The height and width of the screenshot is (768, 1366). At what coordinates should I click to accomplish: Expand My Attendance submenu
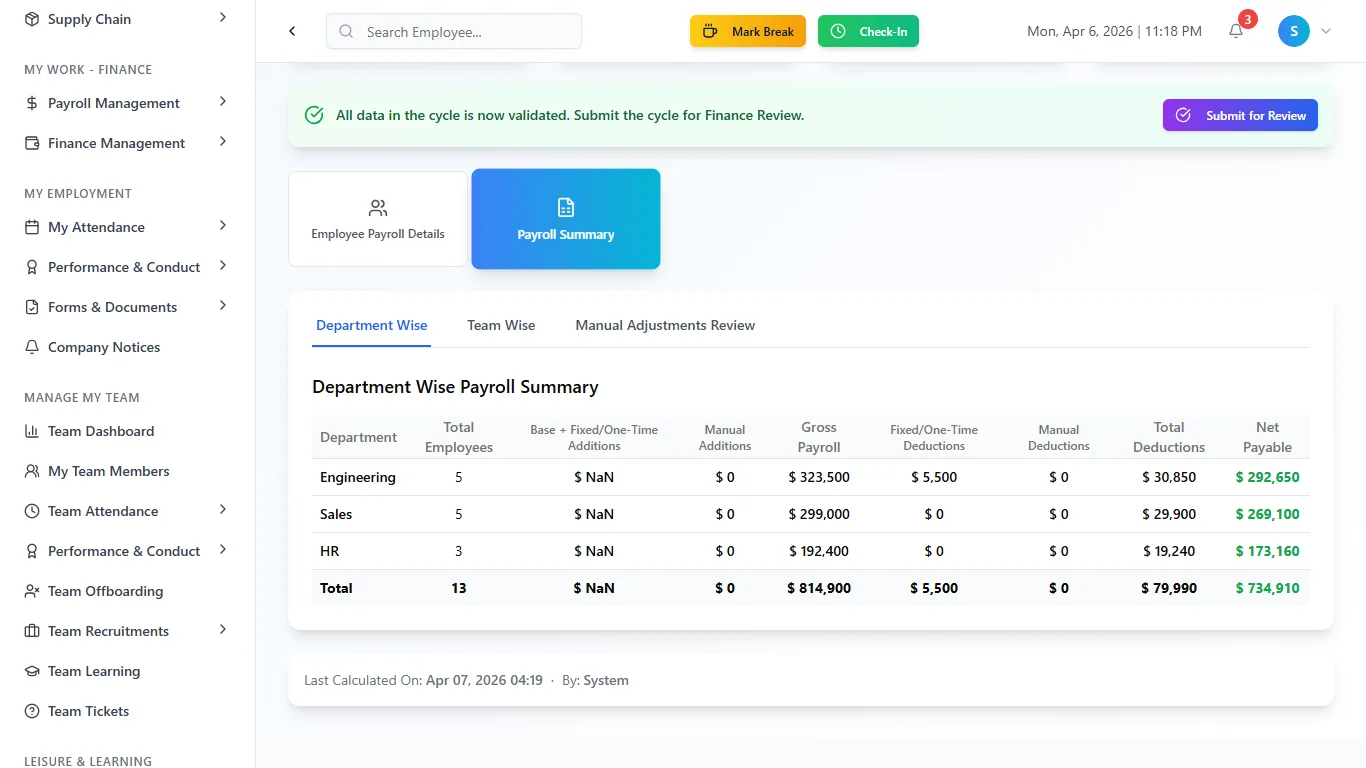222,226
